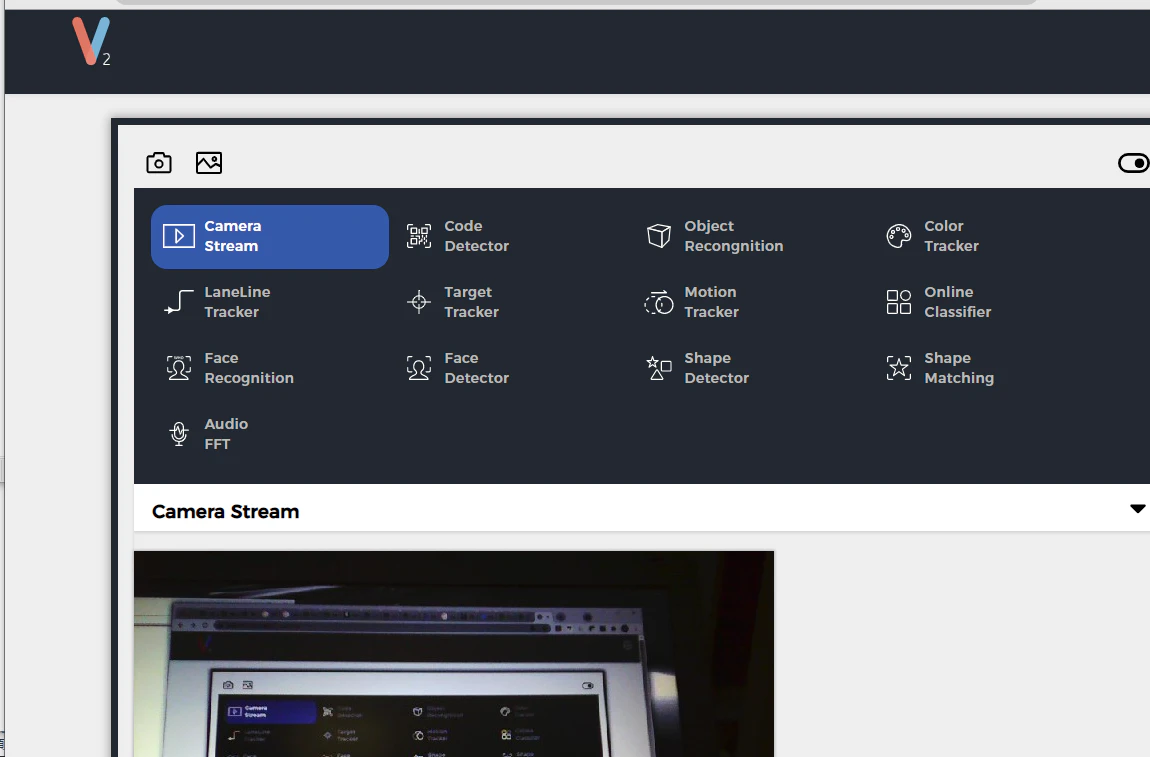Select the Target Tracker crosshair icon
The image size is (1150, 757).
coord(419,302)
